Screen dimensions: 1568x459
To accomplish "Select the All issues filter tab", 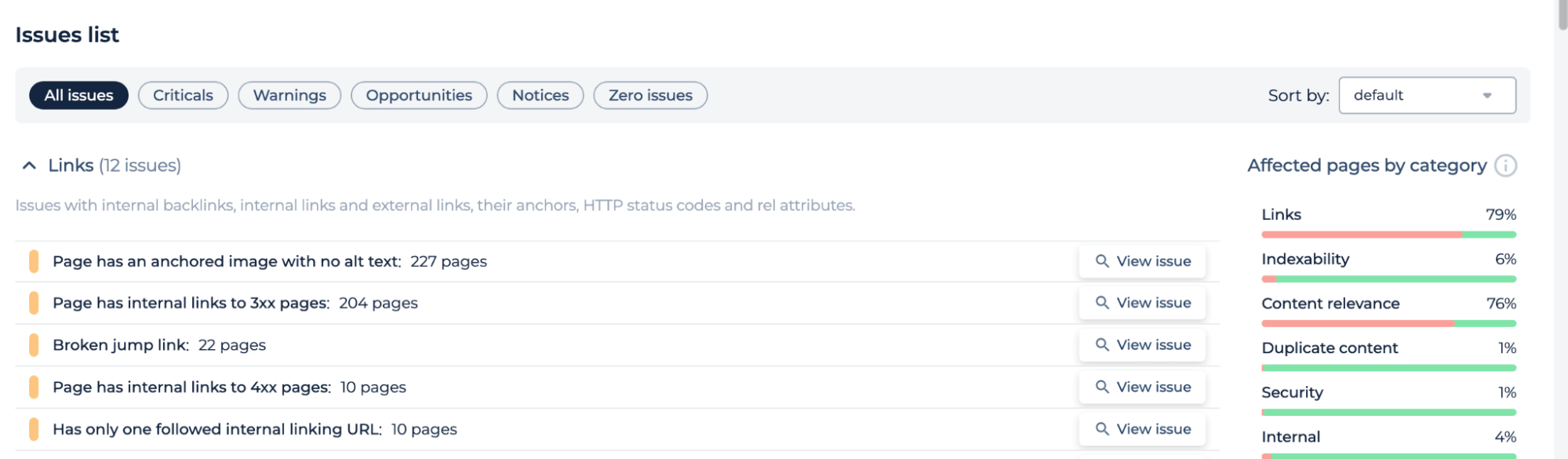I will click(78, 95).
